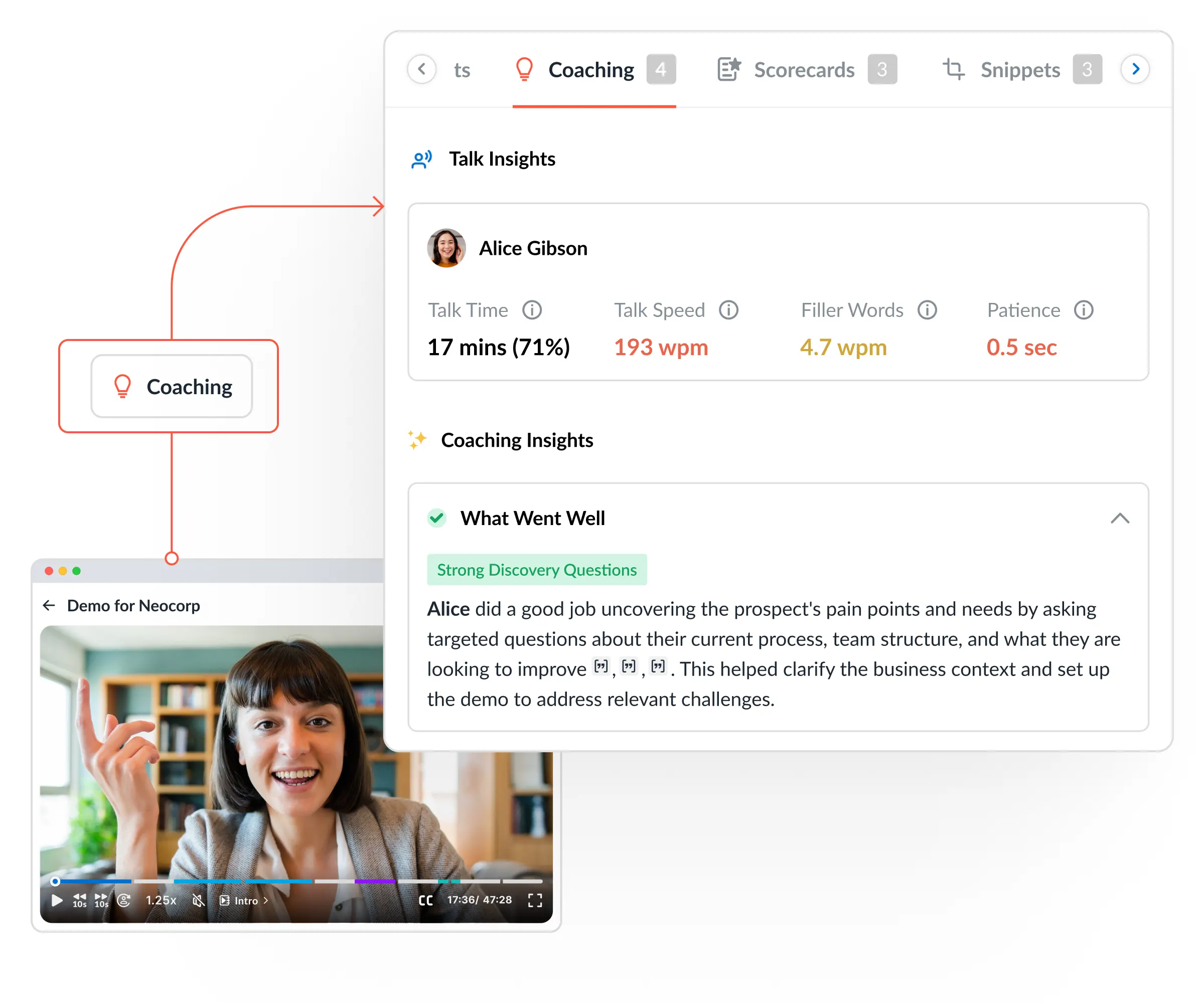Open the first quote reference icon
Image resolution: width=1204 pixels, height=1003 pixels.
click(x=600, y=666)
